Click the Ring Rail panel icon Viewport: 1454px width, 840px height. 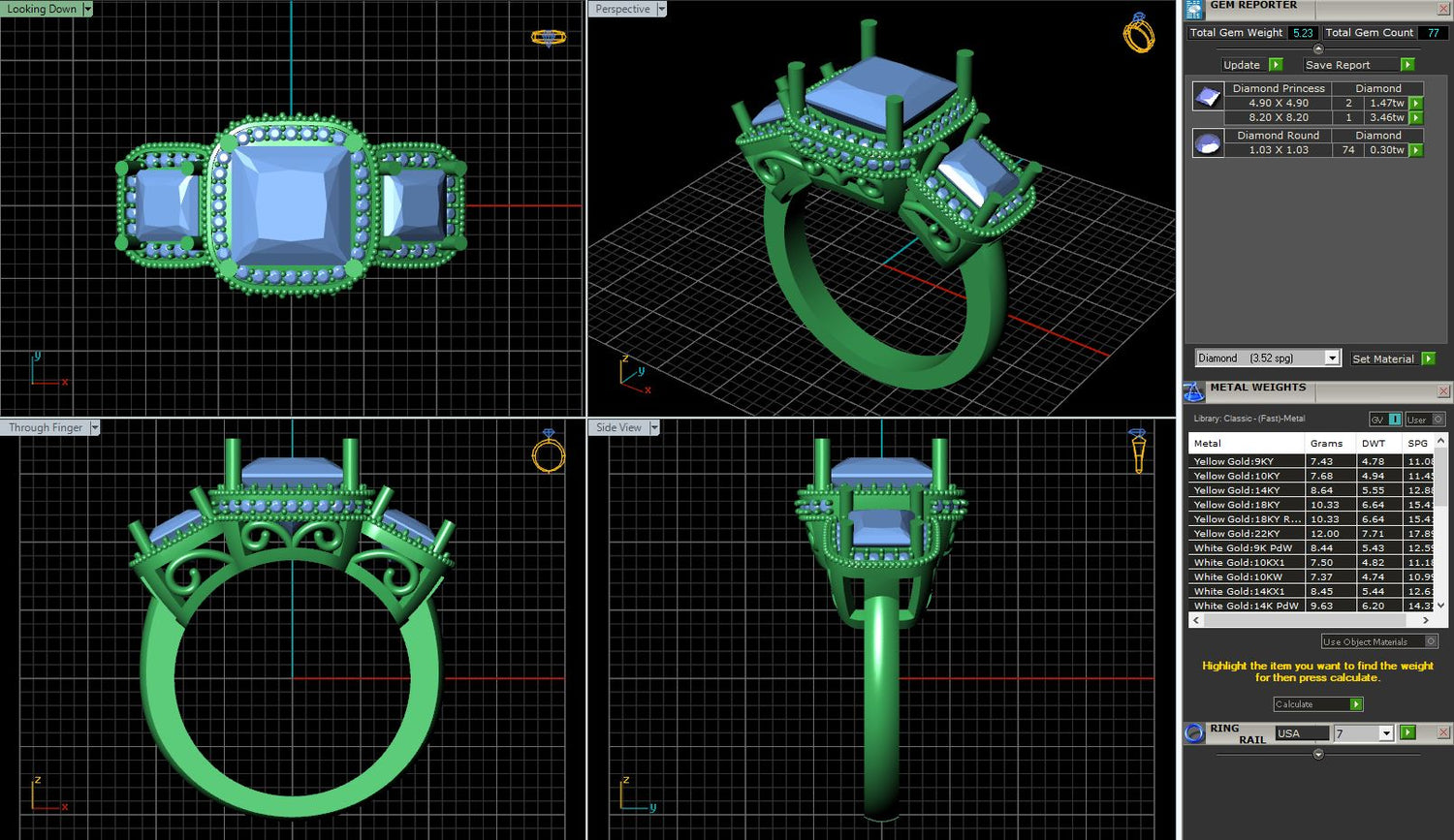(x=1194, y=733)
